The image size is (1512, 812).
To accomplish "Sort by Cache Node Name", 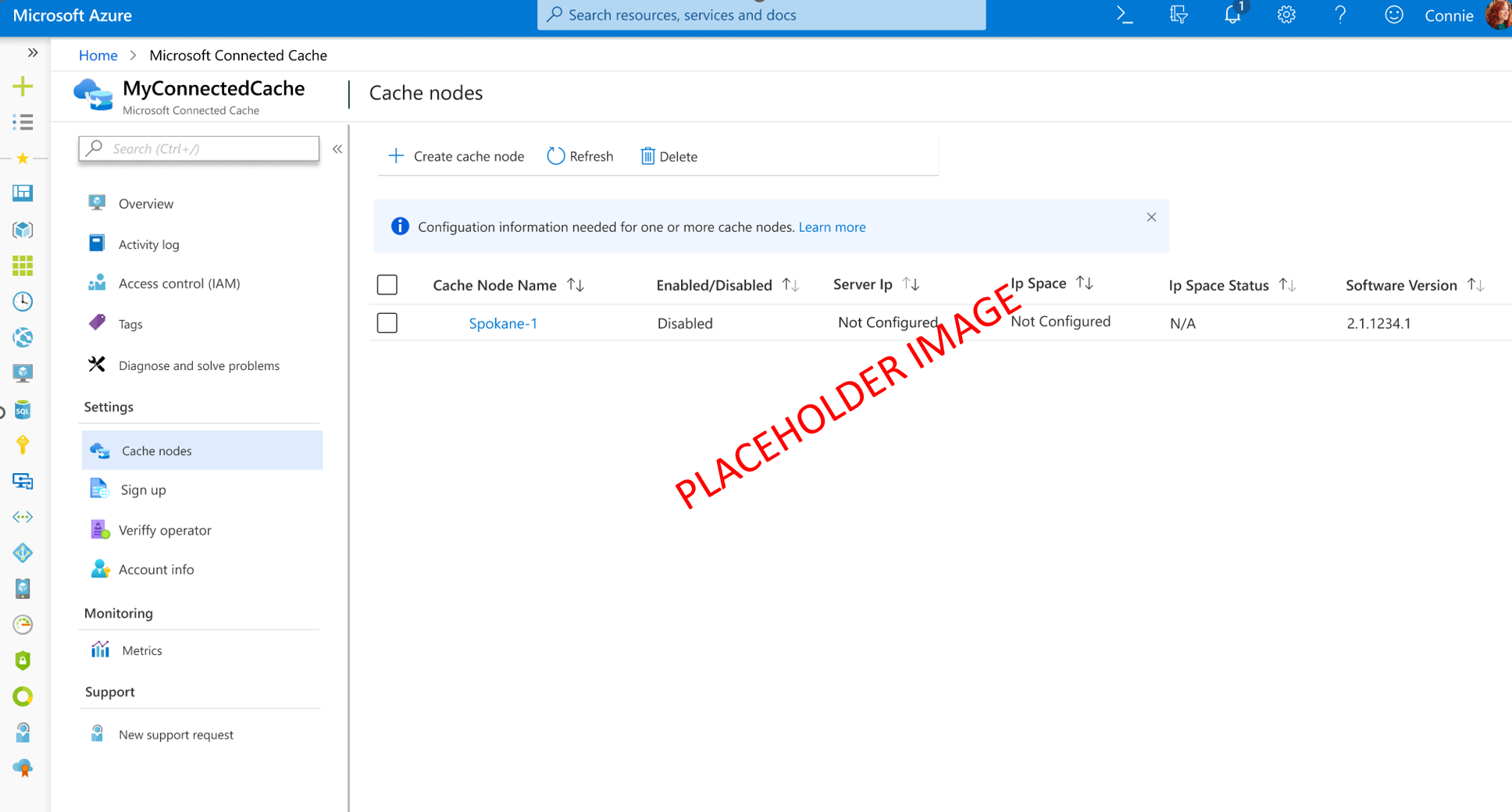I will click(x=576, y=285).
